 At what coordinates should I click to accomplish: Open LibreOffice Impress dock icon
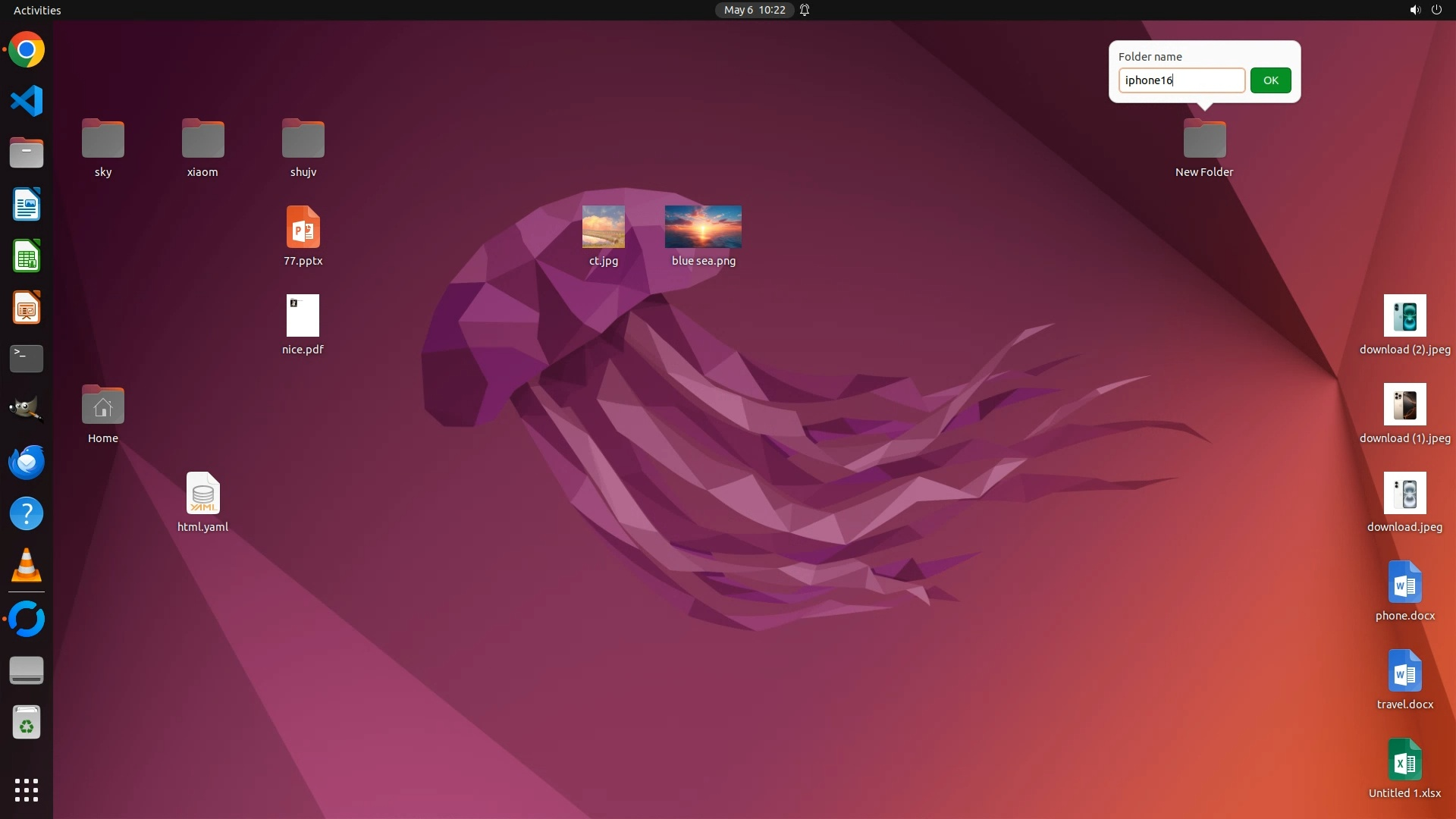(27, 308)
